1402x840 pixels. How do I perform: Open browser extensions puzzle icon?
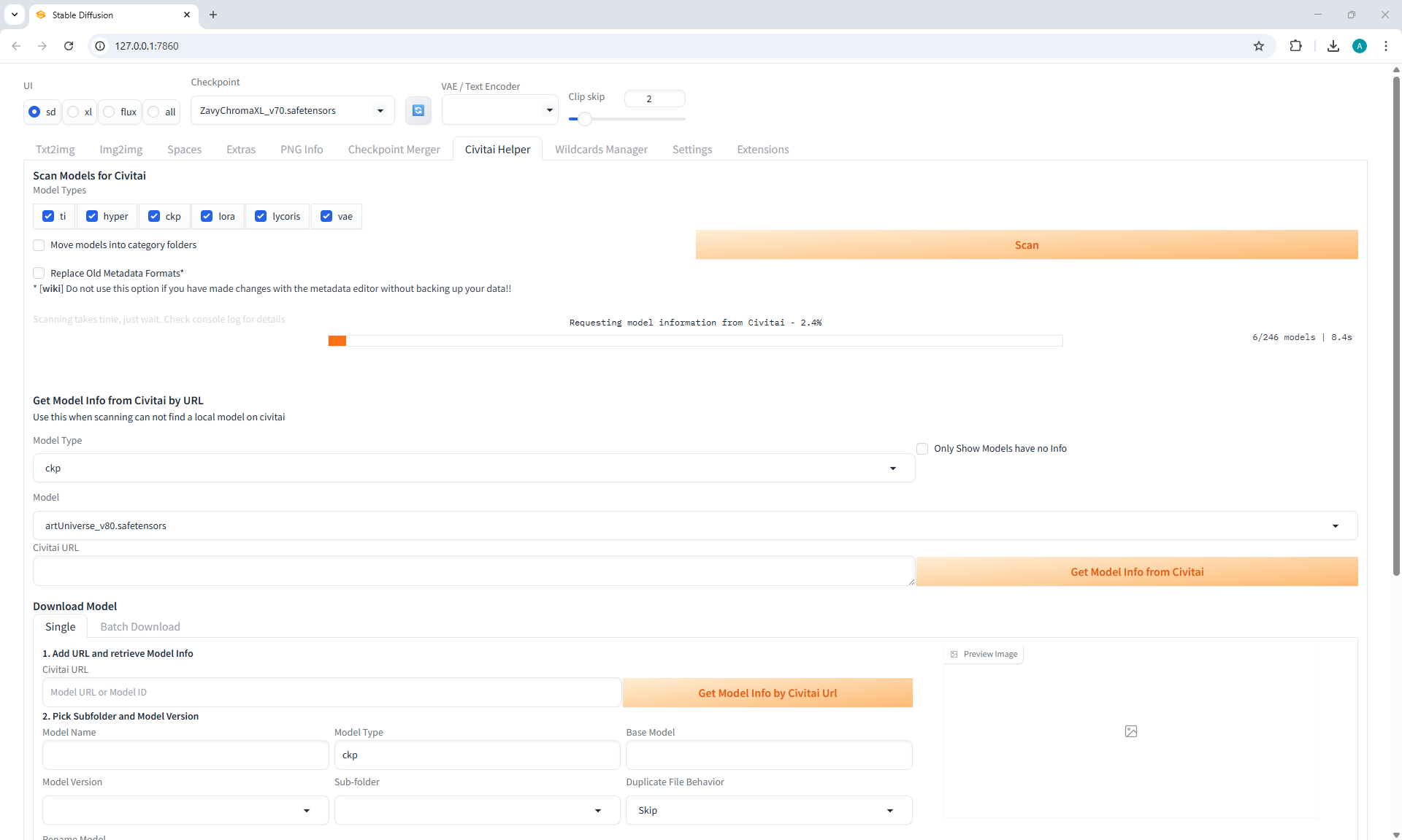pos(1295,46)
